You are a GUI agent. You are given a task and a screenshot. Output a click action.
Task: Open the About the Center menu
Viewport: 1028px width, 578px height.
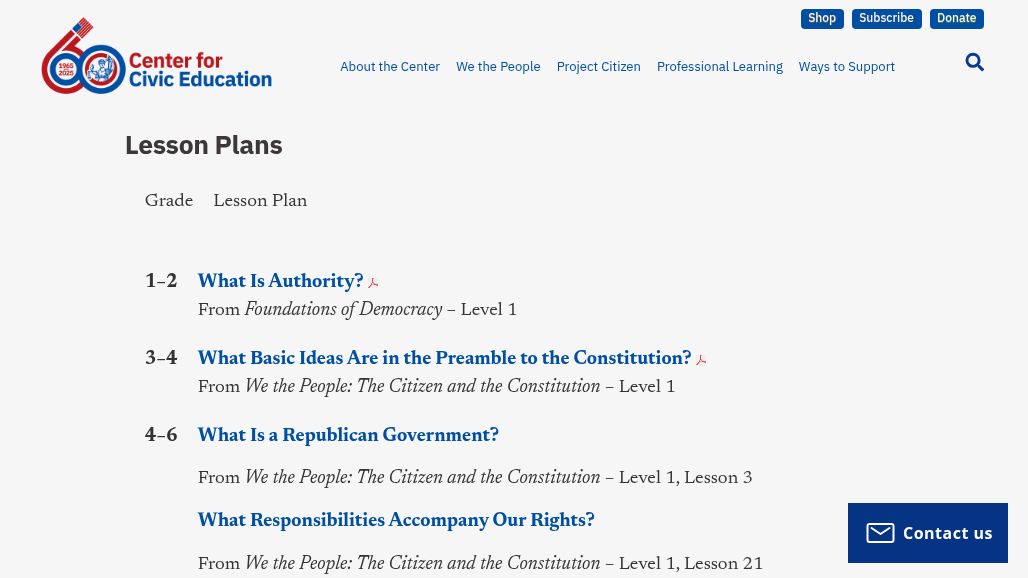[x=390, y=67]
